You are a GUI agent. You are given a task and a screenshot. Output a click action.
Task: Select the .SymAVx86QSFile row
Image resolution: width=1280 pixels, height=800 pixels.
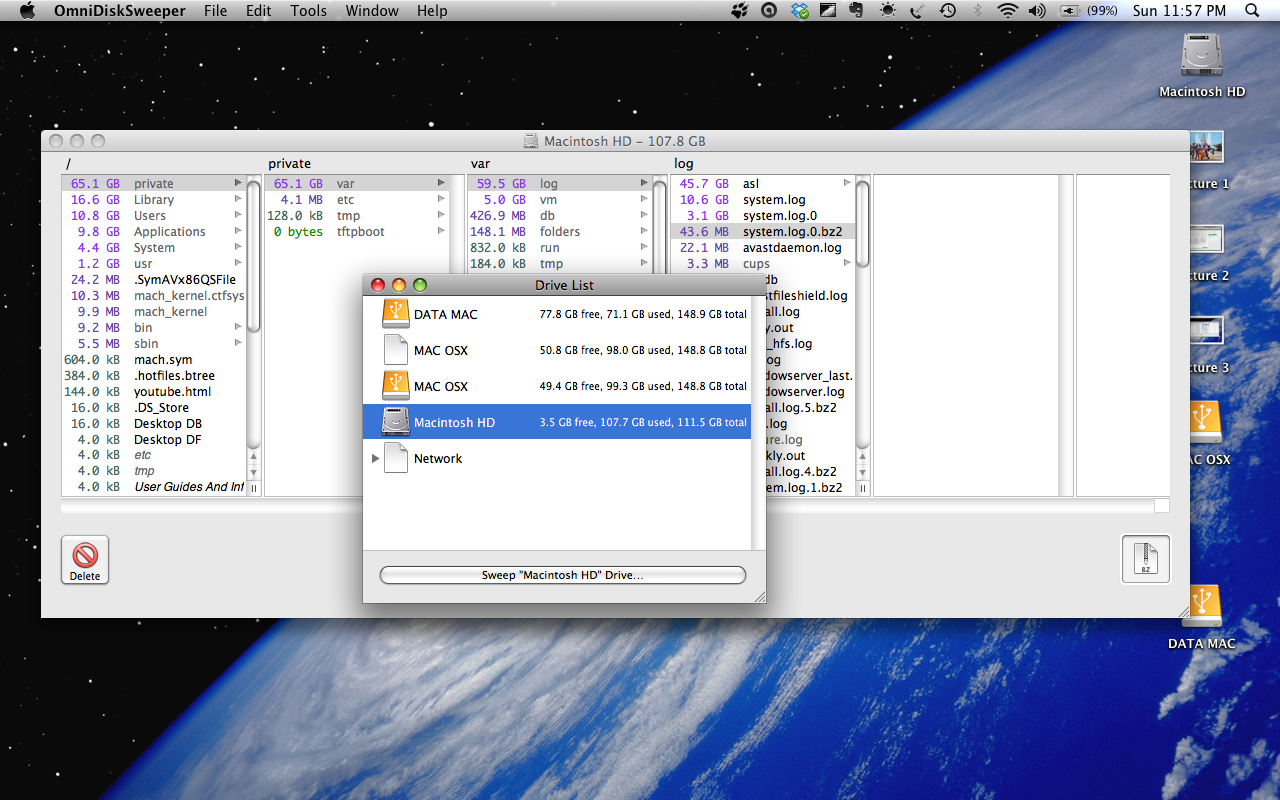click(x=154, y=279)
